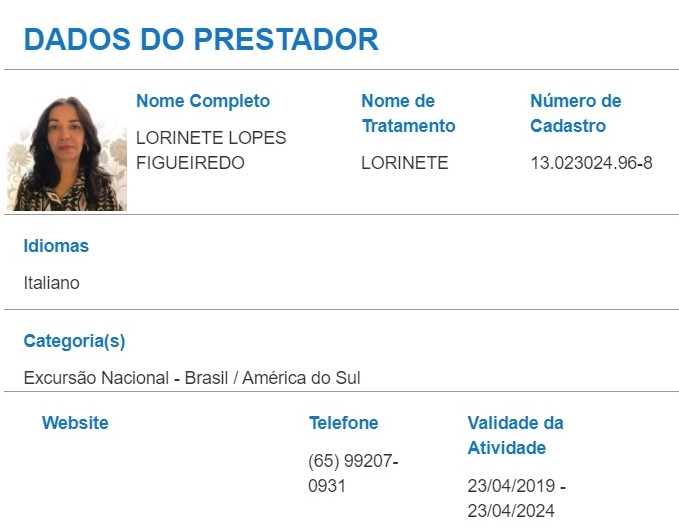Click the provider profile photo
Viewport: 679px width, 528px height.
pyautogui.click(x=67, y=153)
